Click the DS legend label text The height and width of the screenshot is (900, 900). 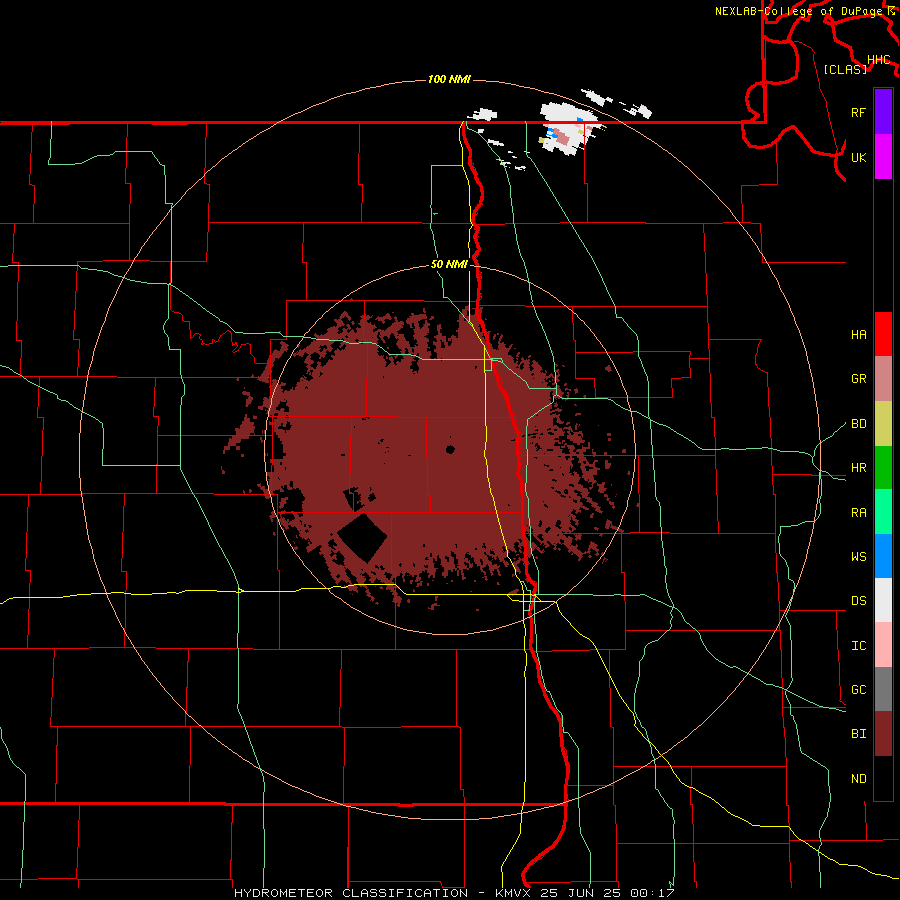[859, 601]
